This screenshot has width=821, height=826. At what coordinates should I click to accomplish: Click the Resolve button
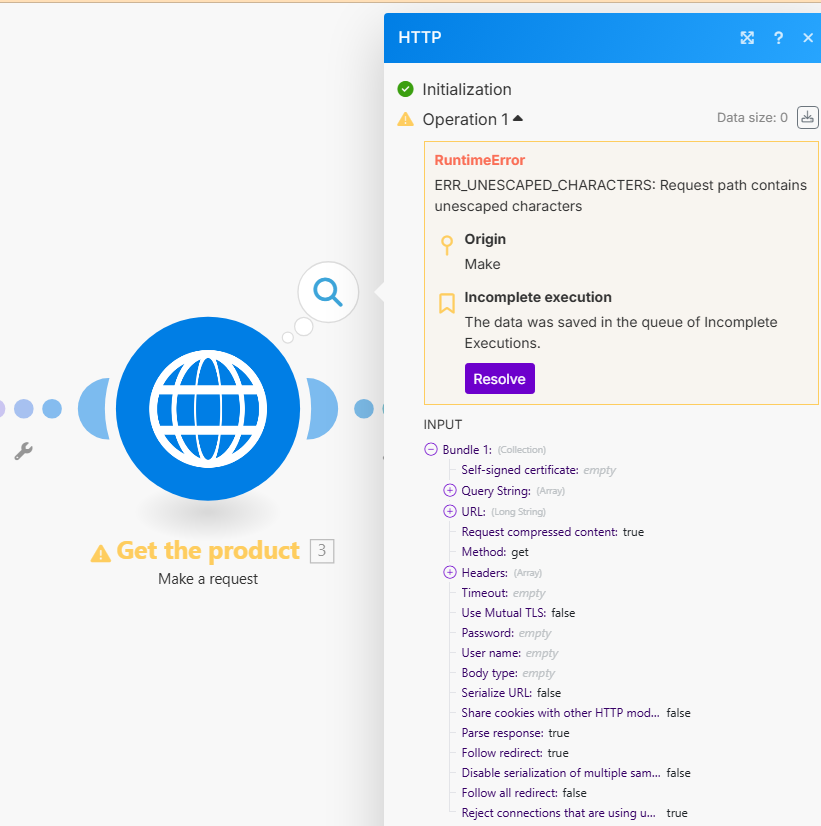coord(499,378)
